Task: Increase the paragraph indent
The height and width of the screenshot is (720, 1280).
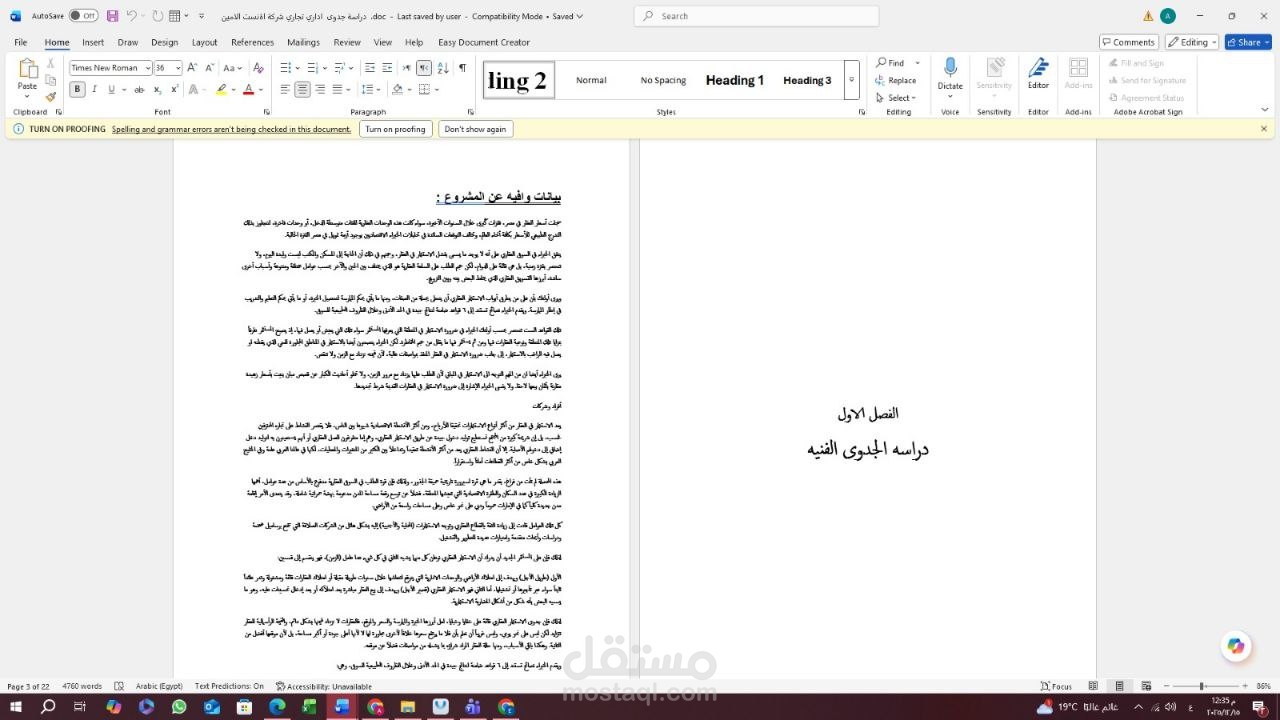Action: point(388,68)
